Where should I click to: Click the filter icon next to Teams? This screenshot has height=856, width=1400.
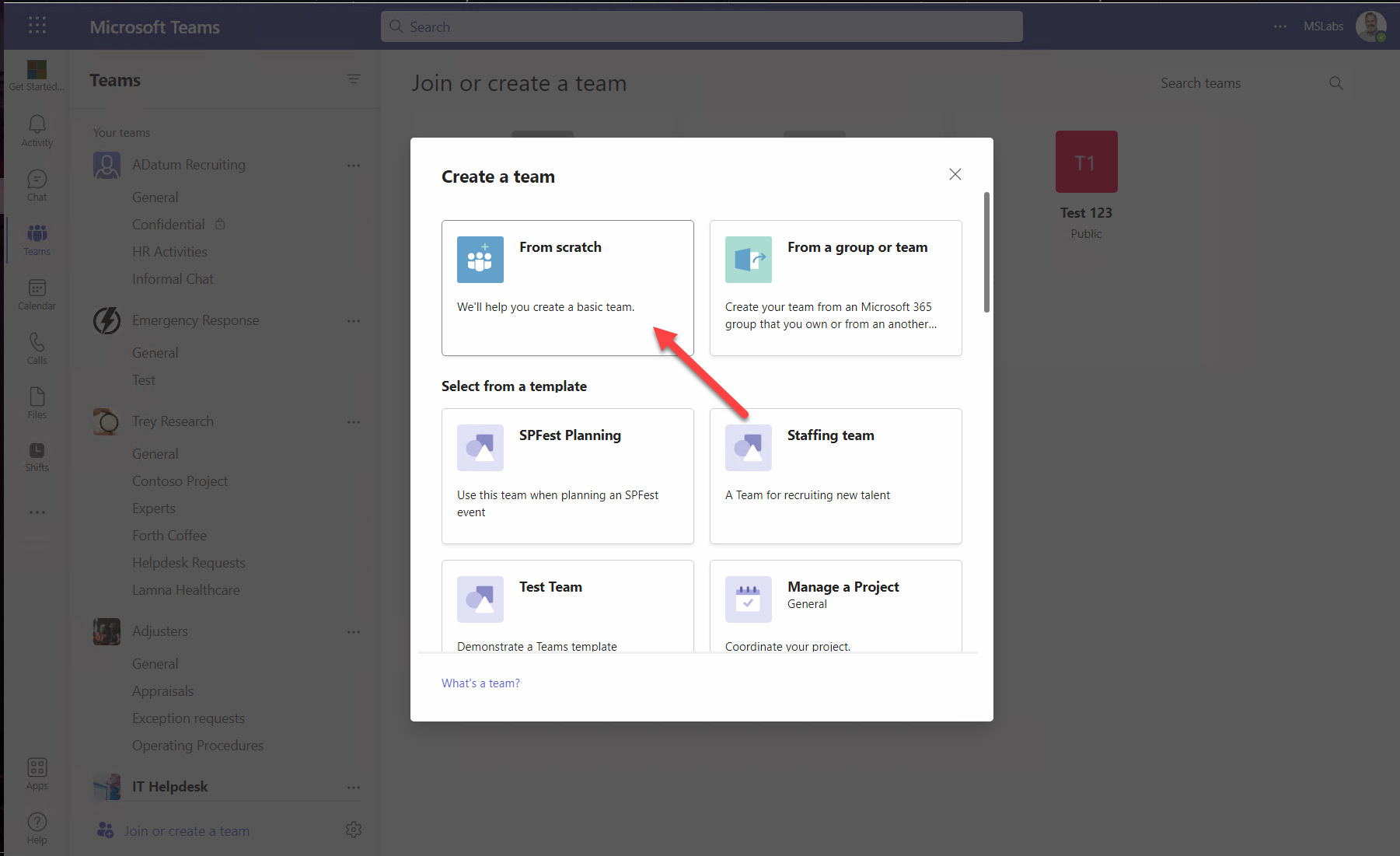coord(354,79)
